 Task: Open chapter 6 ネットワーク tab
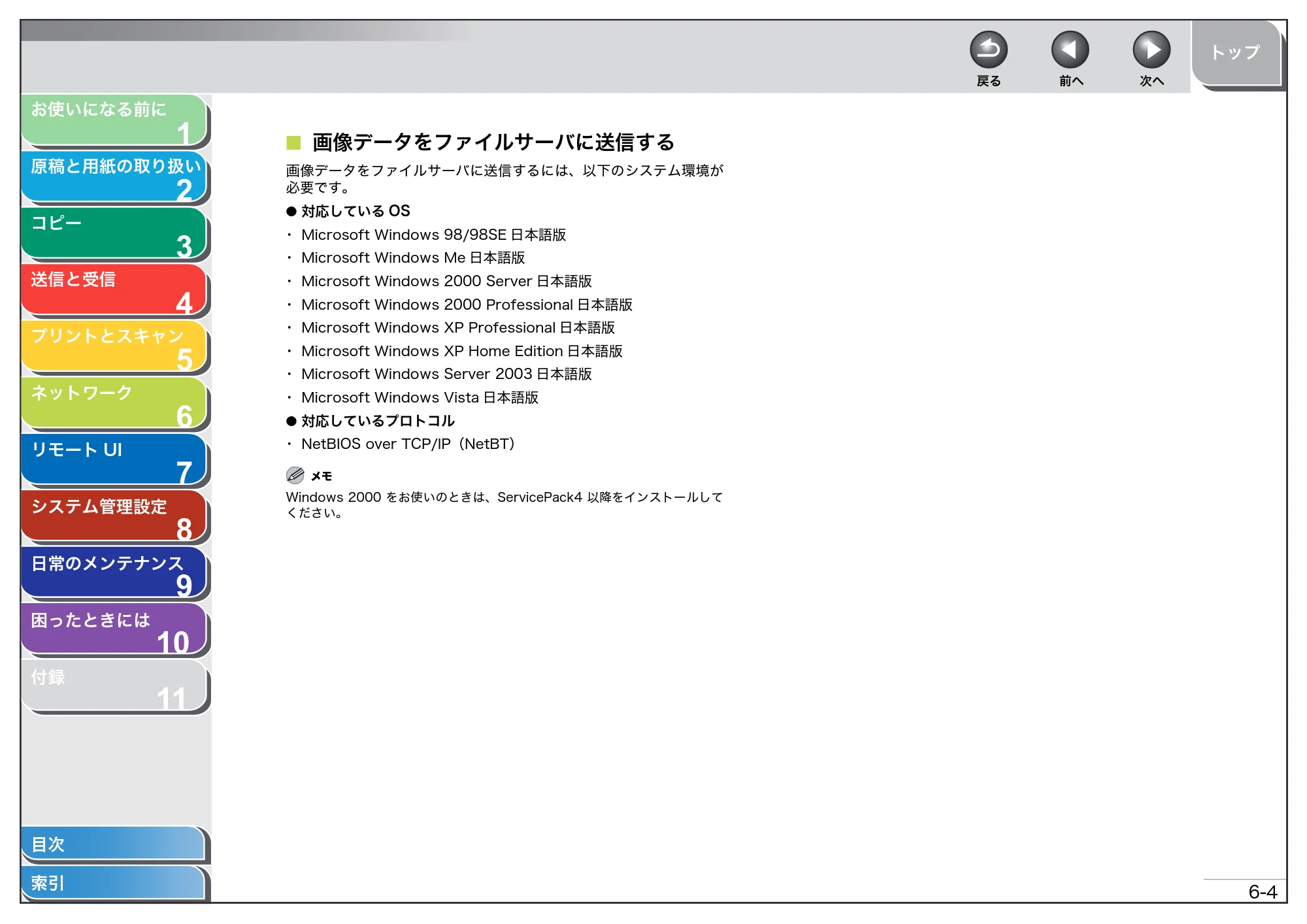pos(114,403)
